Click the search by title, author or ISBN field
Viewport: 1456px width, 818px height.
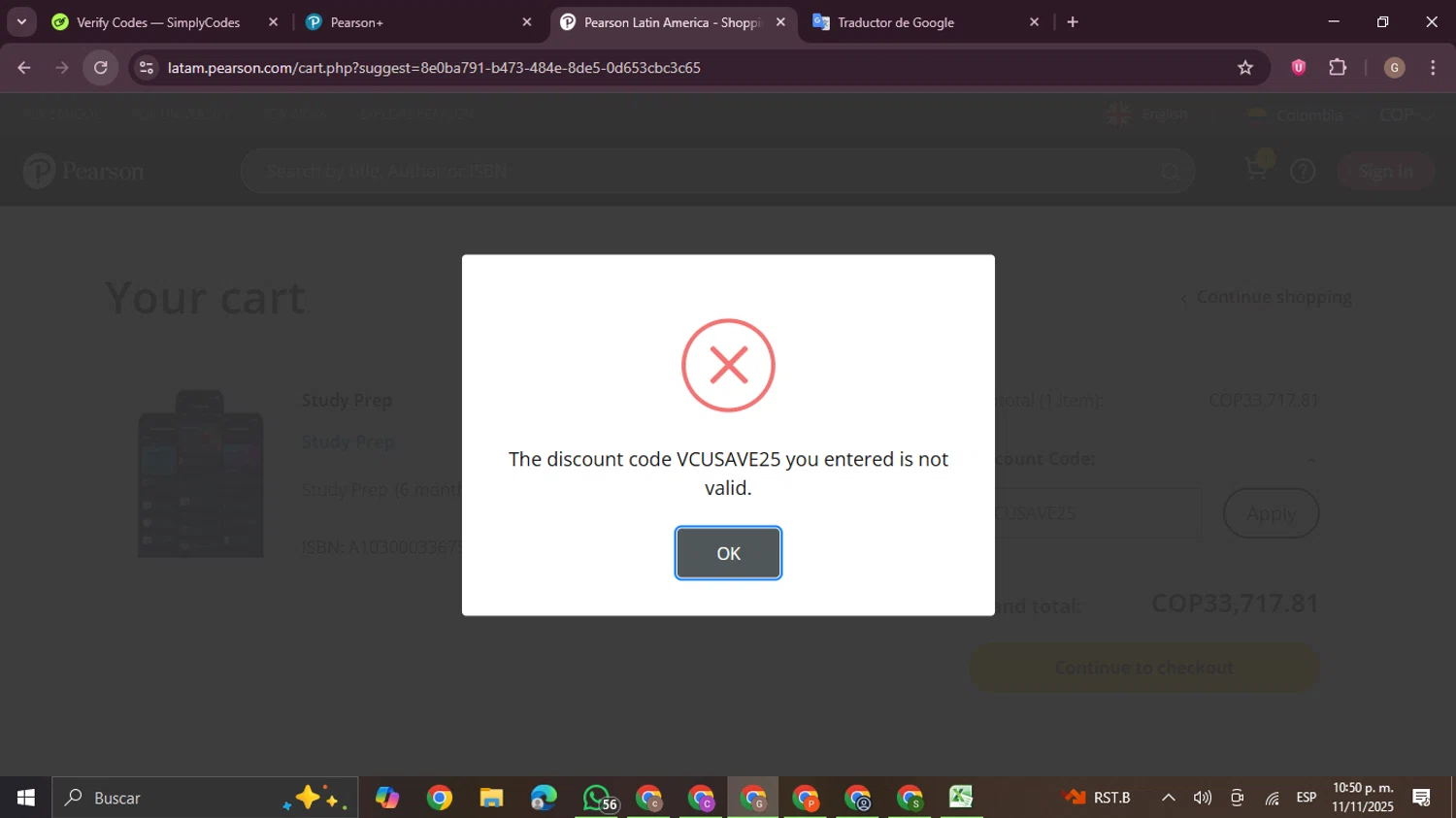click(717, 172)
